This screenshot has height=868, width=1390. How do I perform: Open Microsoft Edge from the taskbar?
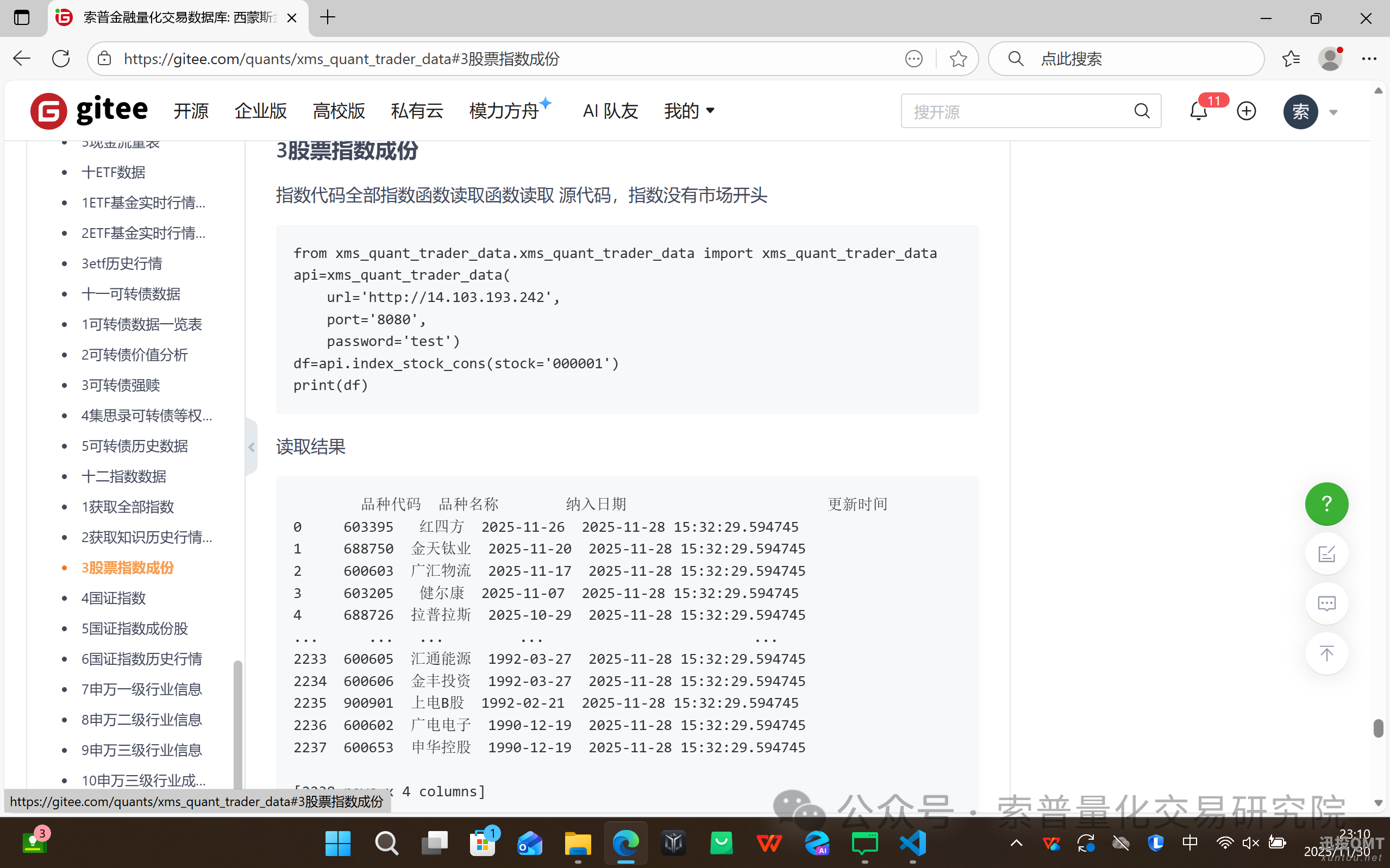625,842
